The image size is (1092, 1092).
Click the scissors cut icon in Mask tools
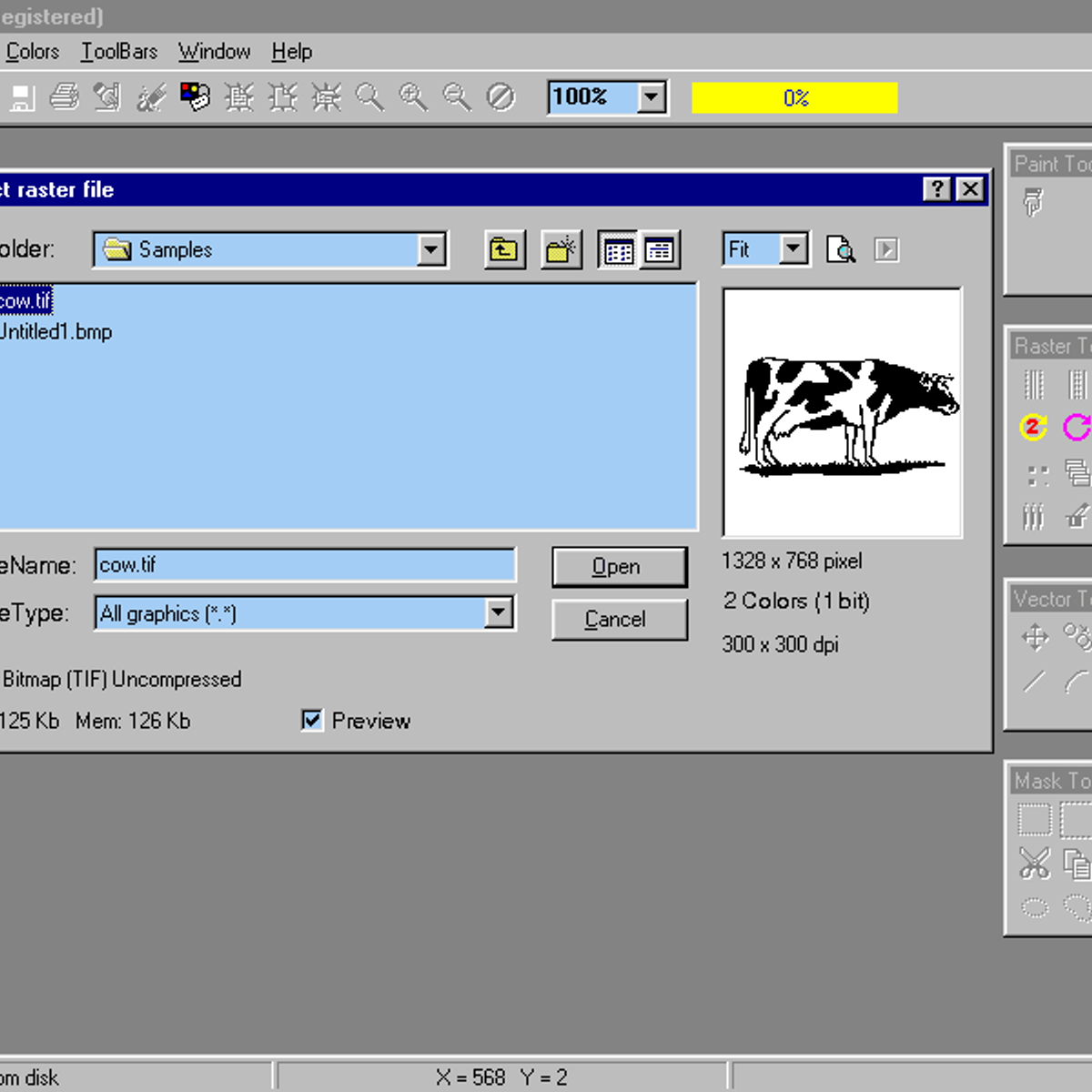pyautogui.click(x=1035, y=863)
